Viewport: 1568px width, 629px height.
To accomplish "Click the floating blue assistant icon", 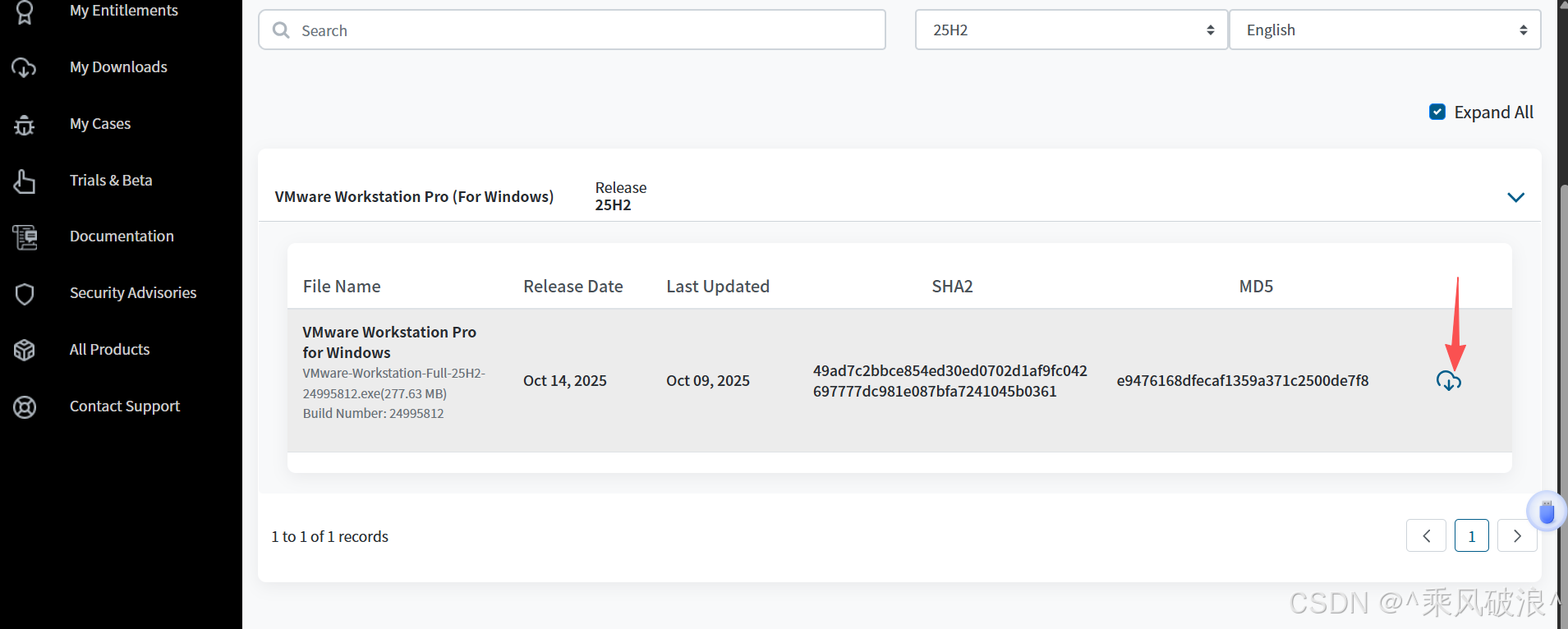I will [1547, 512].
